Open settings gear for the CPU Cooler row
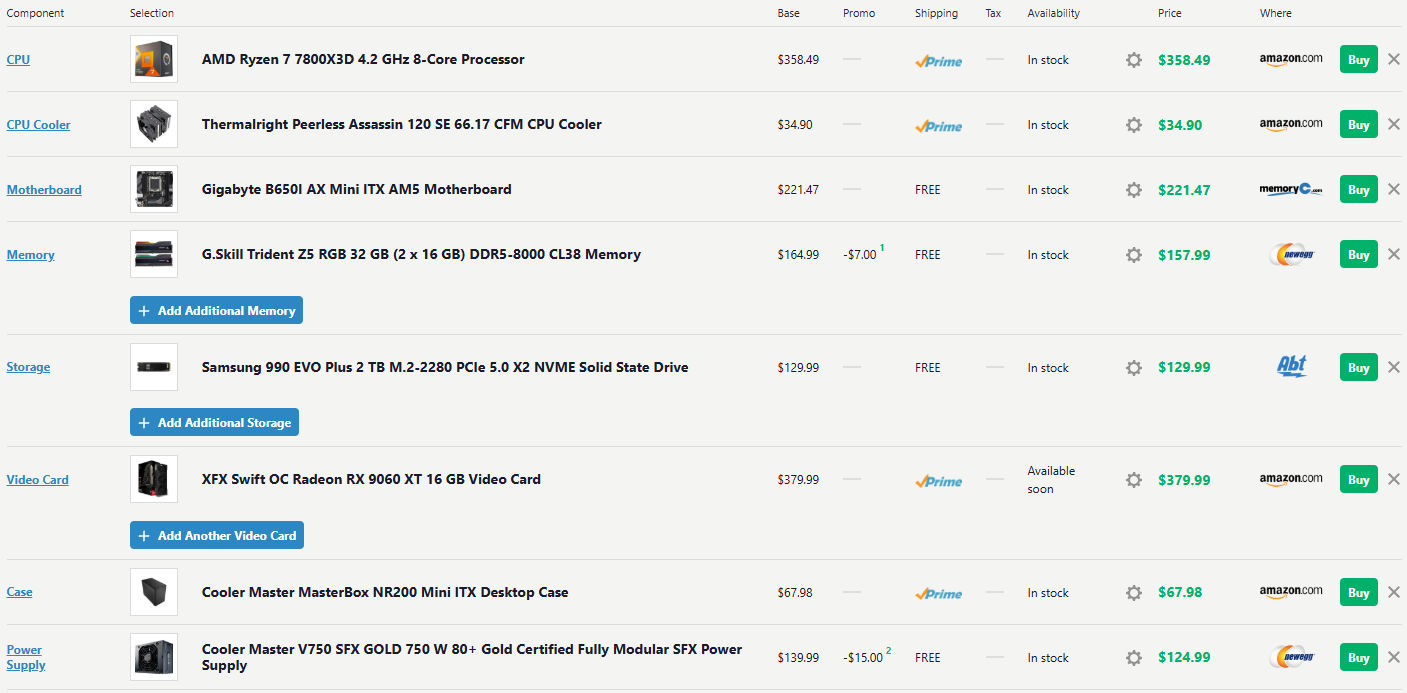Screen dimensions: 1407x693 1133,125
